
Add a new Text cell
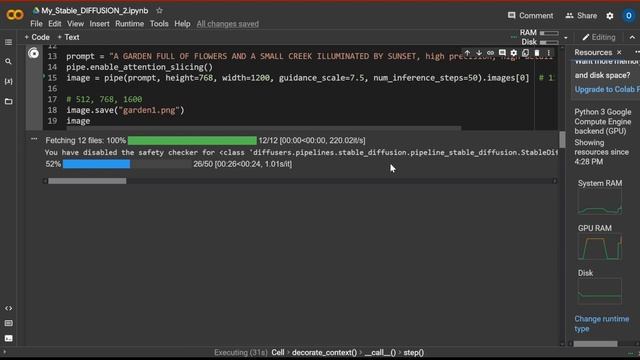click(69, 37)
